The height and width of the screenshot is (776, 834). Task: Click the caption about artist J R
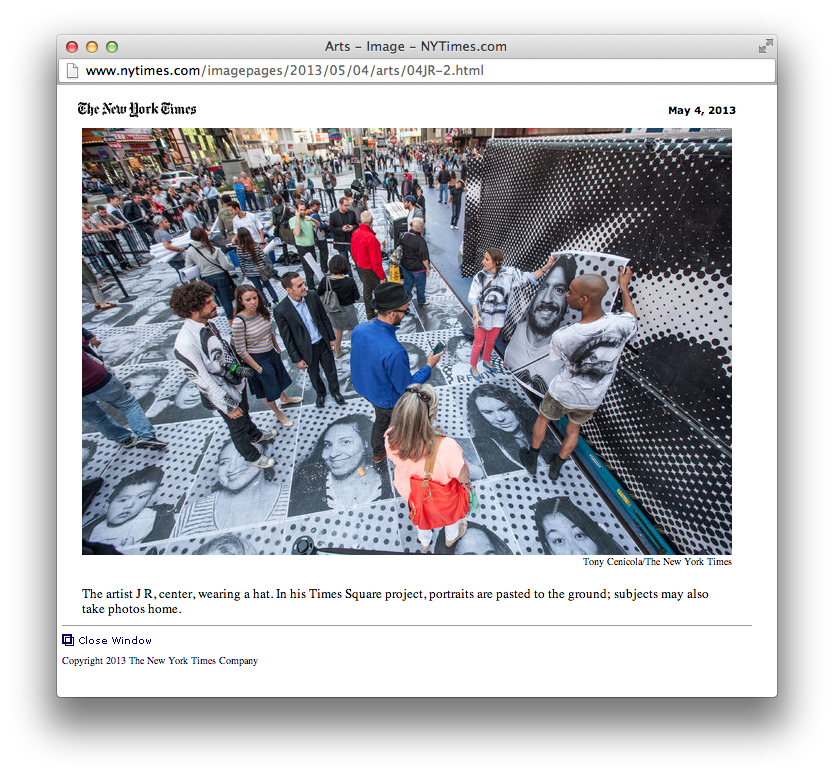click(x=395, y=601)
